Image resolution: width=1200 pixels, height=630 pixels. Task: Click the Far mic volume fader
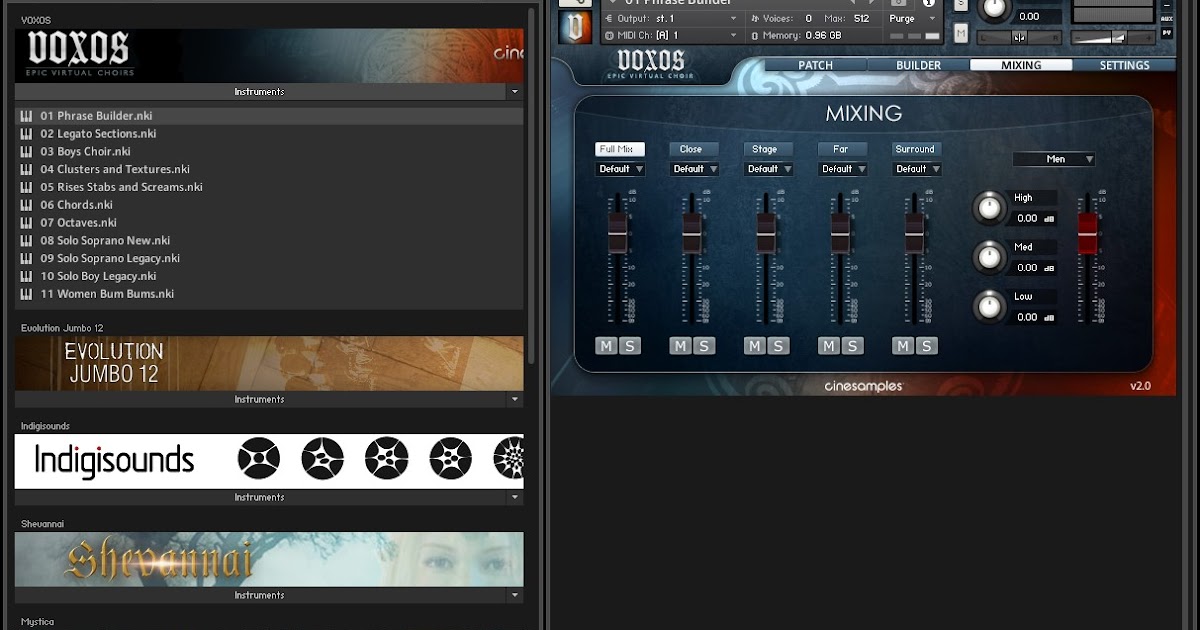coord(840,232)
